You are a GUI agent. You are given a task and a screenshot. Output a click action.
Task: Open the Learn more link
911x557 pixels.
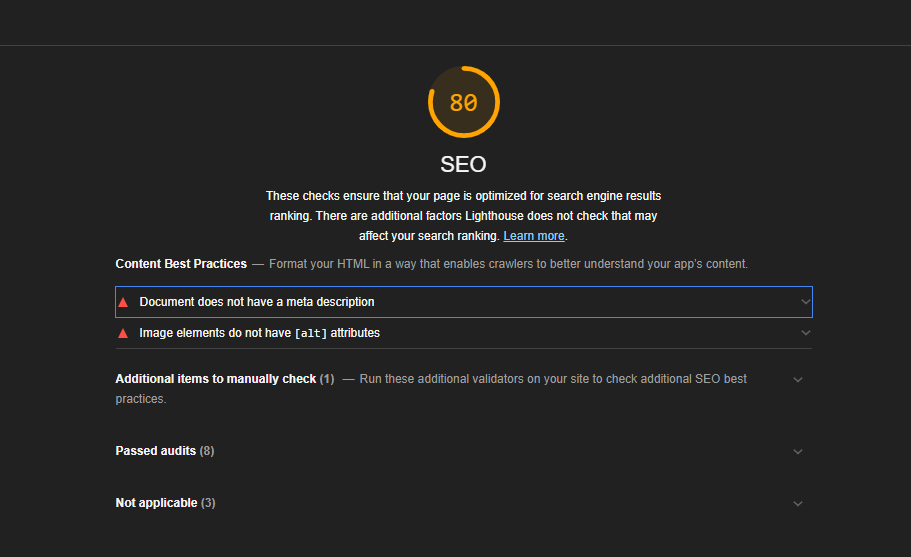pyautogui.click(x=534, y=236)
